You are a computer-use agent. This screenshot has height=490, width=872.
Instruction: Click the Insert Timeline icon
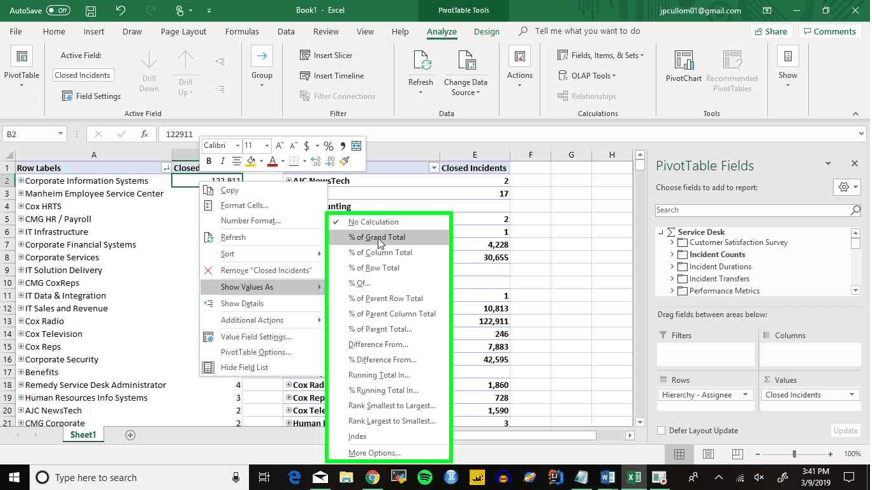(x=305, y=76)
